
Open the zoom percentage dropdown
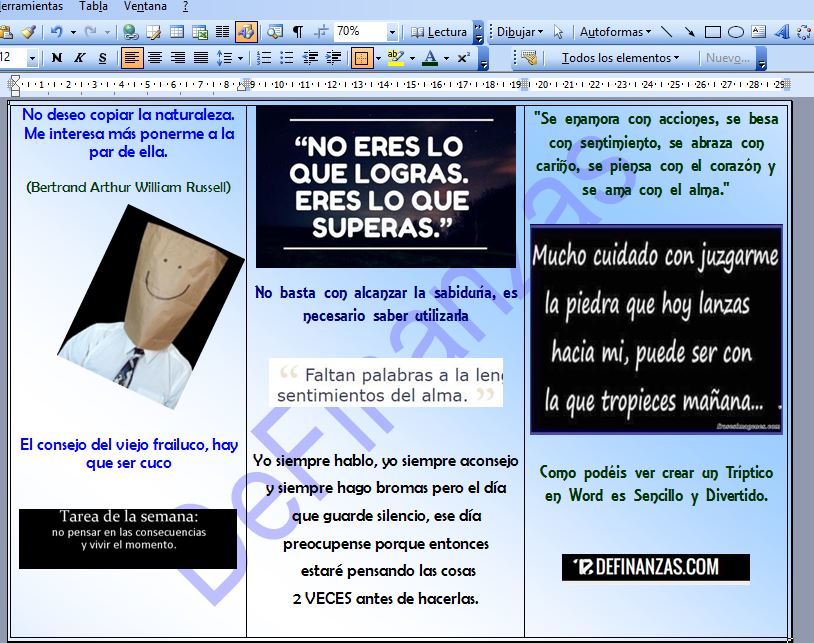pyautogui.click(x=392, y=32)
